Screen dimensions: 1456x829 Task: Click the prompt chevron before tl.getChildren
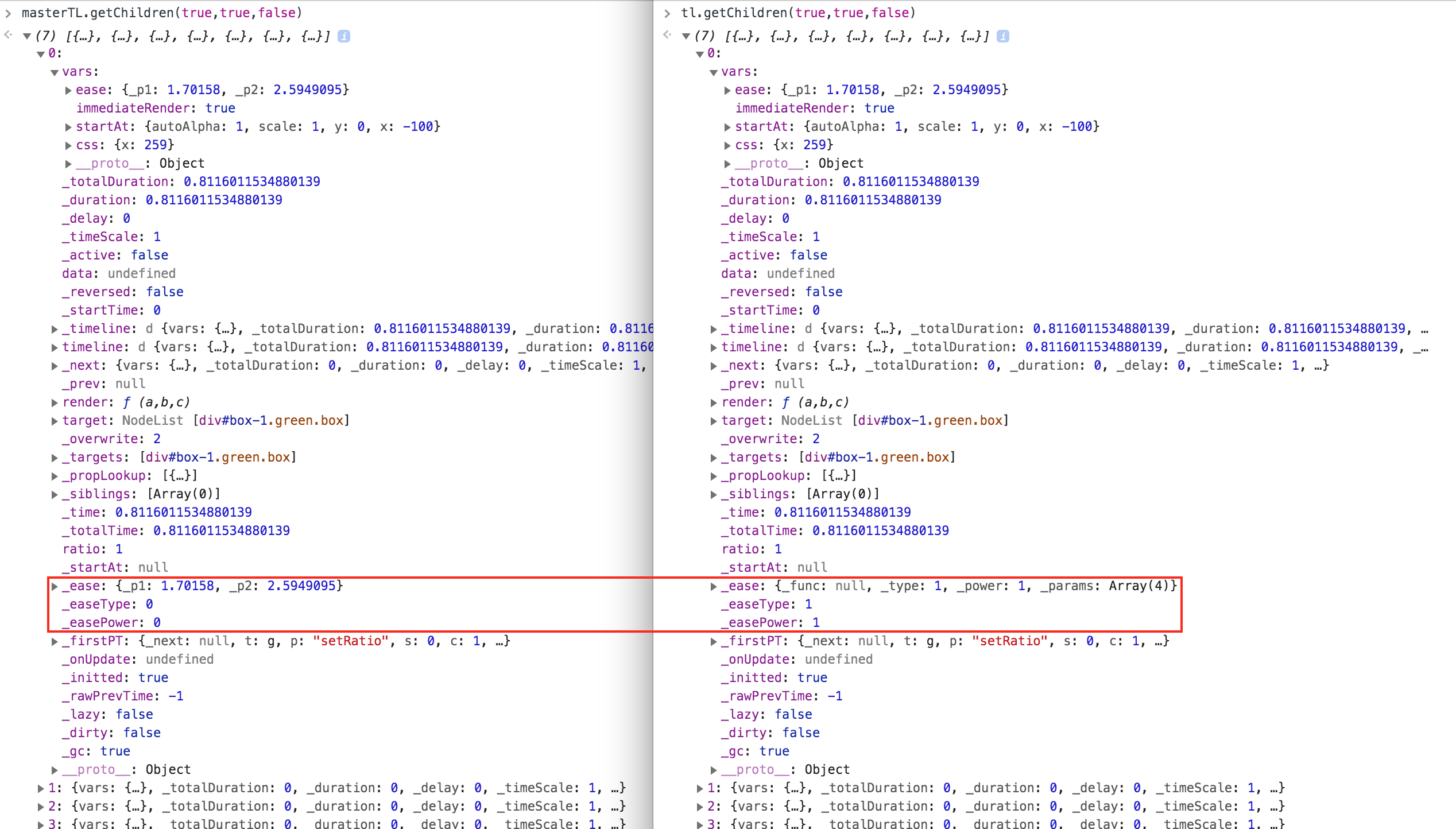(667, 13)
